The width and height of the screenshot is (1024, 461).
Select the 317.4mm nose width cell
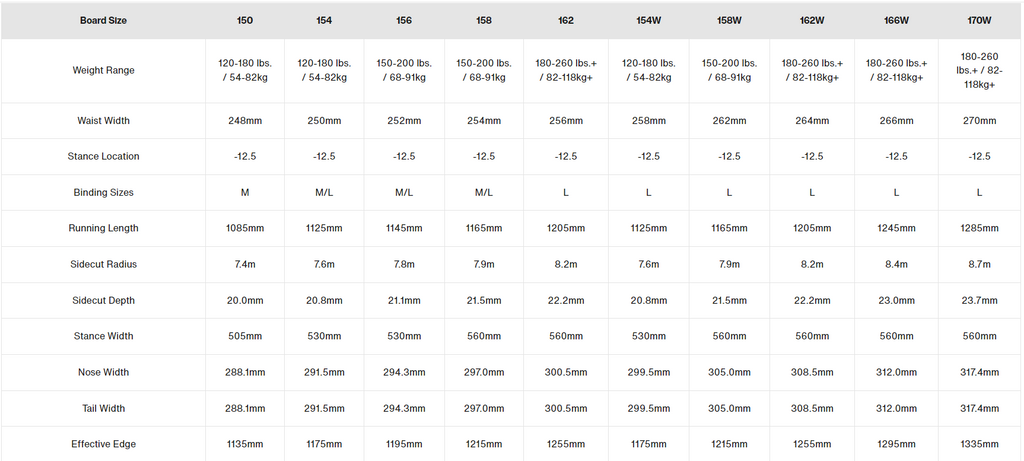(x=979, y=372)
